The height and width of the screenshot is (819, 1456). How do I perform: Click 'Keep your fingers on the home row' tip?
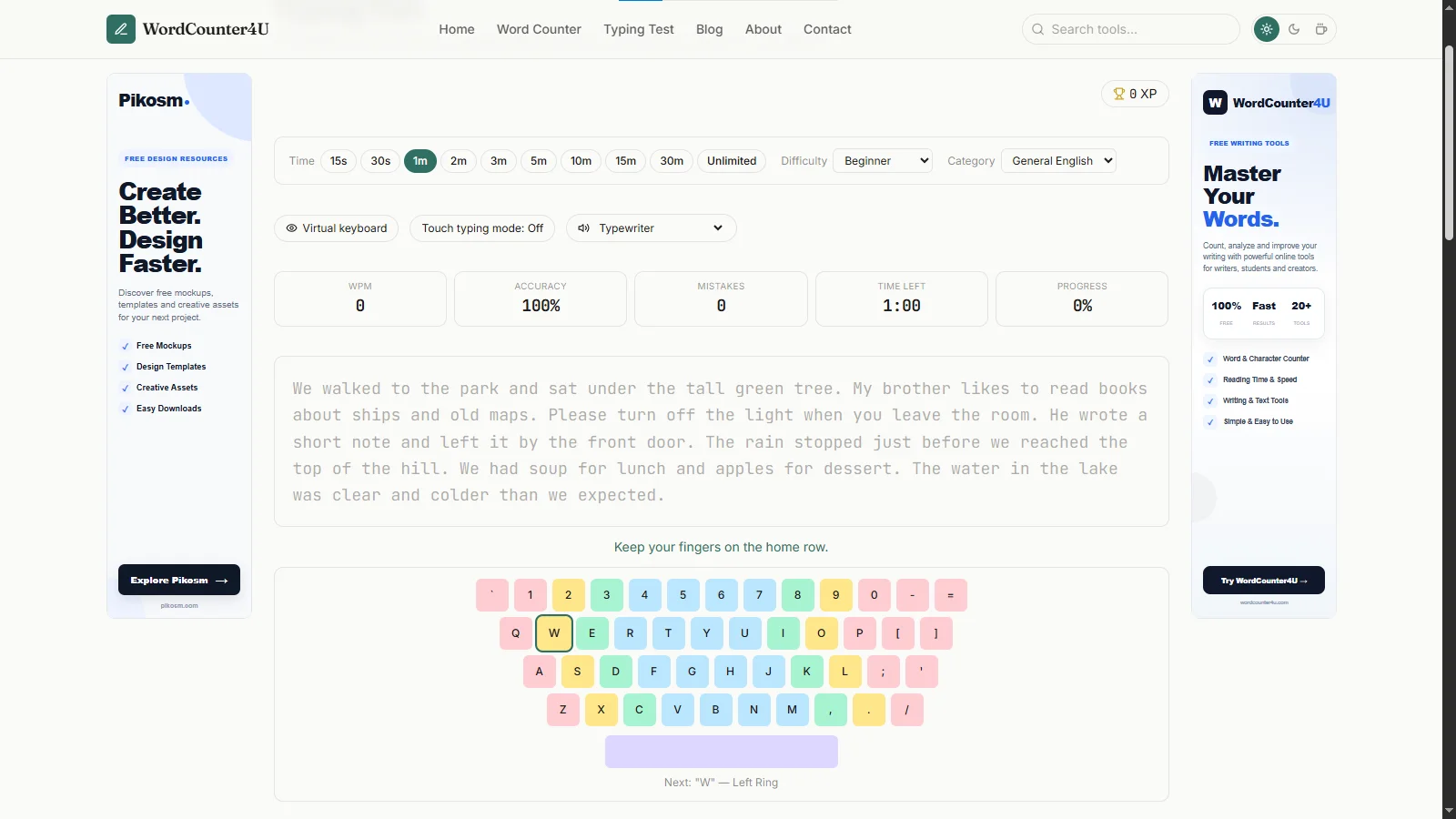(x=722, y=547)
